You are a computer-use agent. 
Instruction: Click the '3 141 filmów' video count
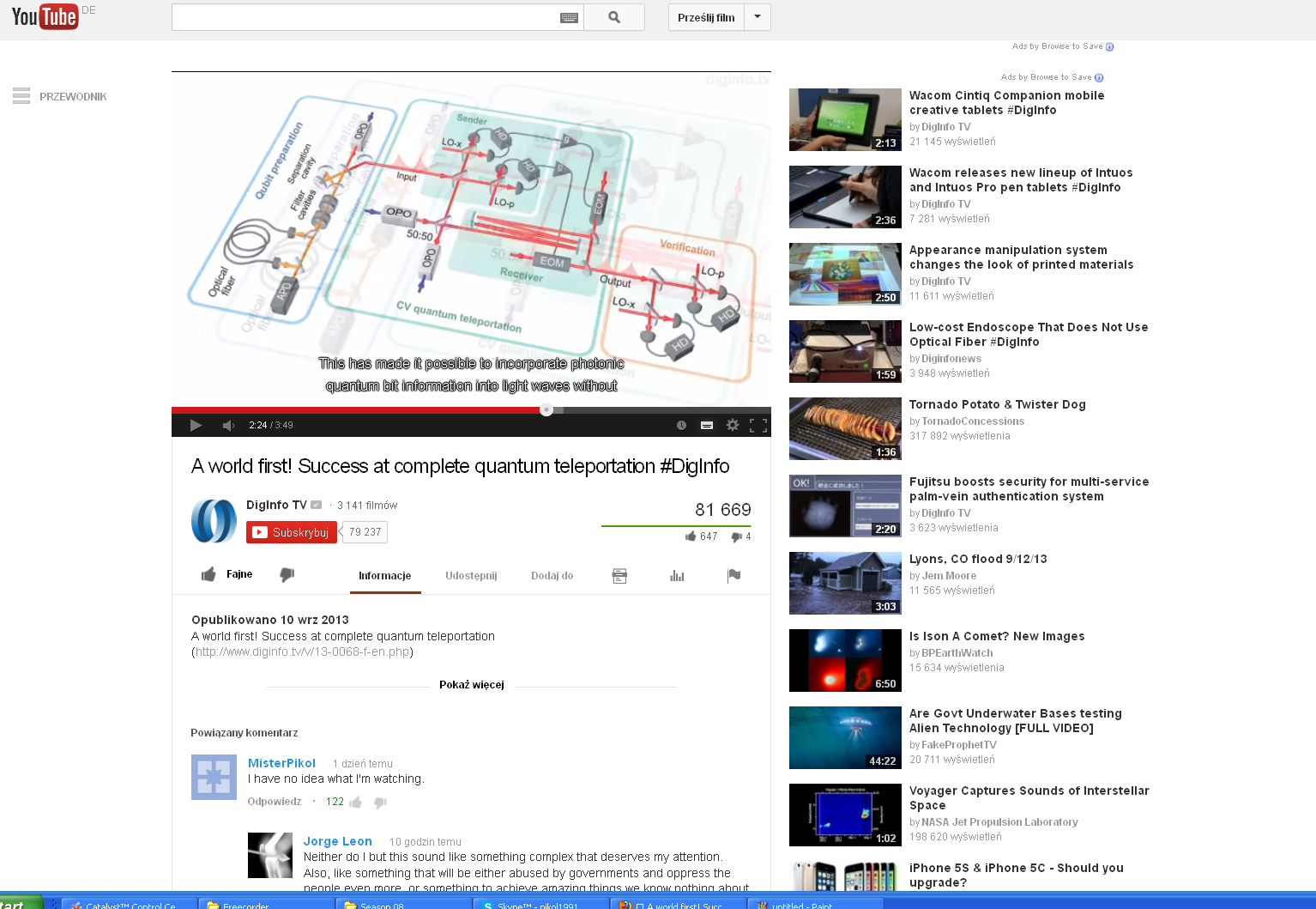coord(367,506)
